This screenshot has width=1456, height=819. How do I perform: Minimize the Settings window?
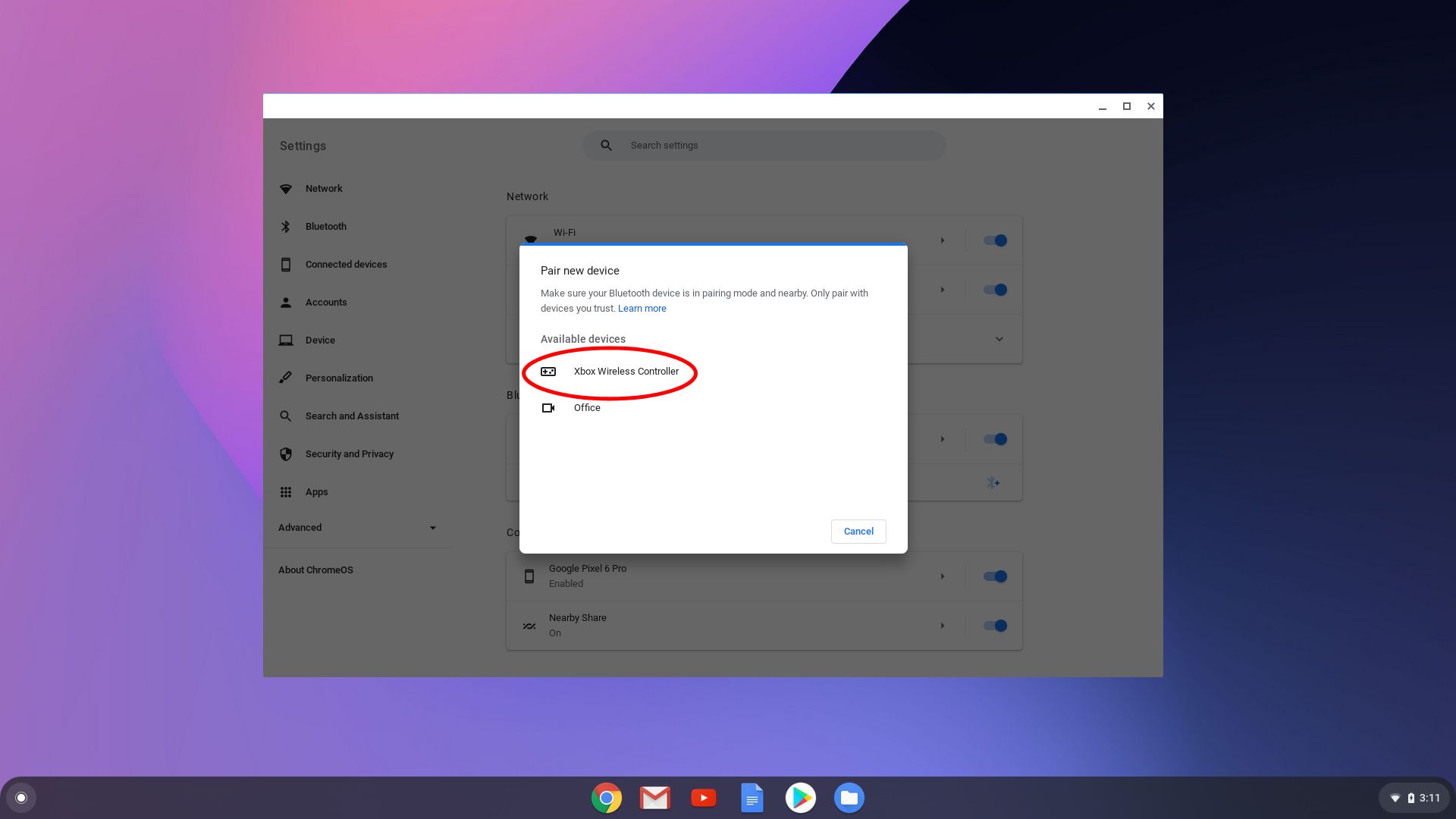(1103, 107)
